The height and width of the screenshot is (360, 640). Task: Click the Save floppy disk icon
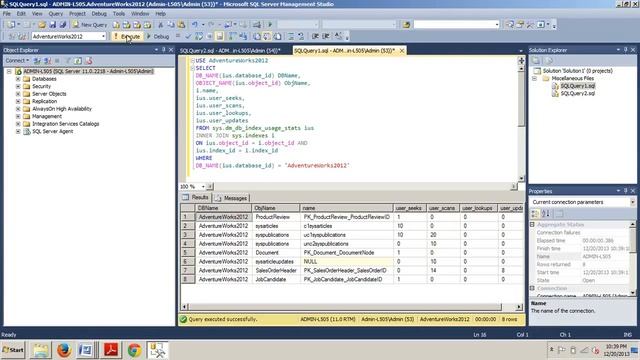click(x=53, y=25)
